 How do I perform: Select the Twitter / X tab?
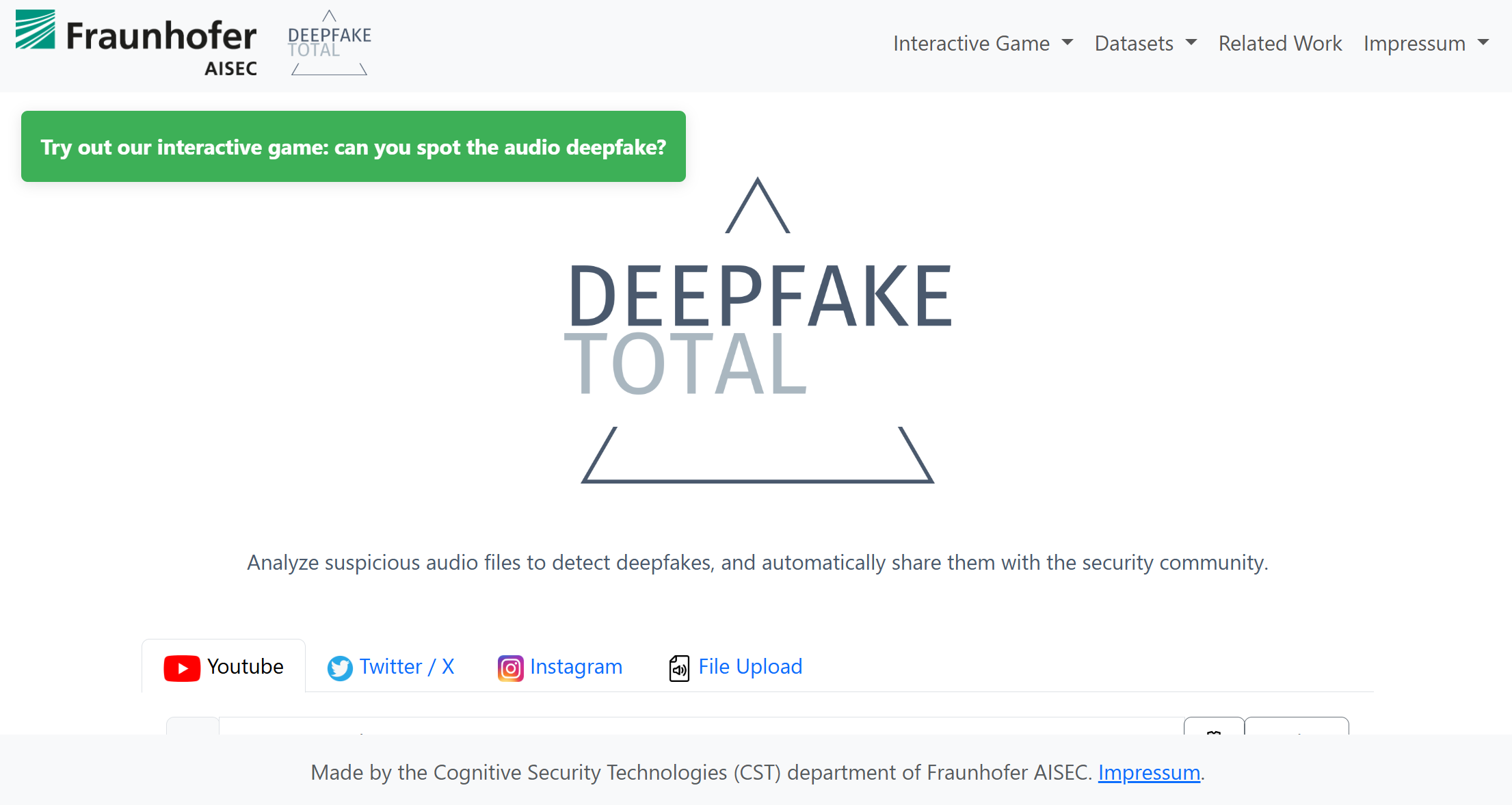(x=408, y=667)
